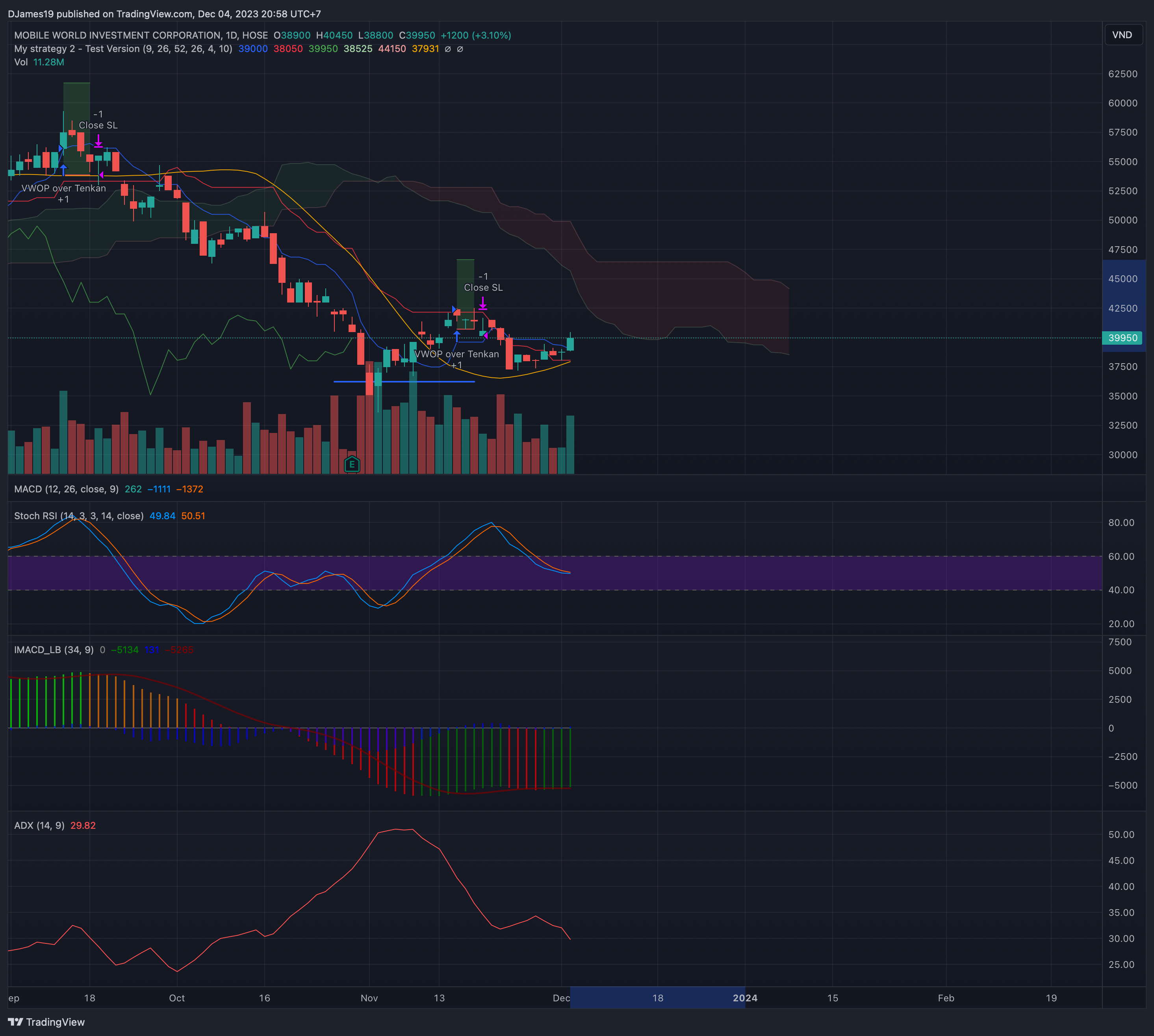Click VWOP over Tenkan label in November
This screenshot has height=1036, width=1154.
click(x=456, y=354)
